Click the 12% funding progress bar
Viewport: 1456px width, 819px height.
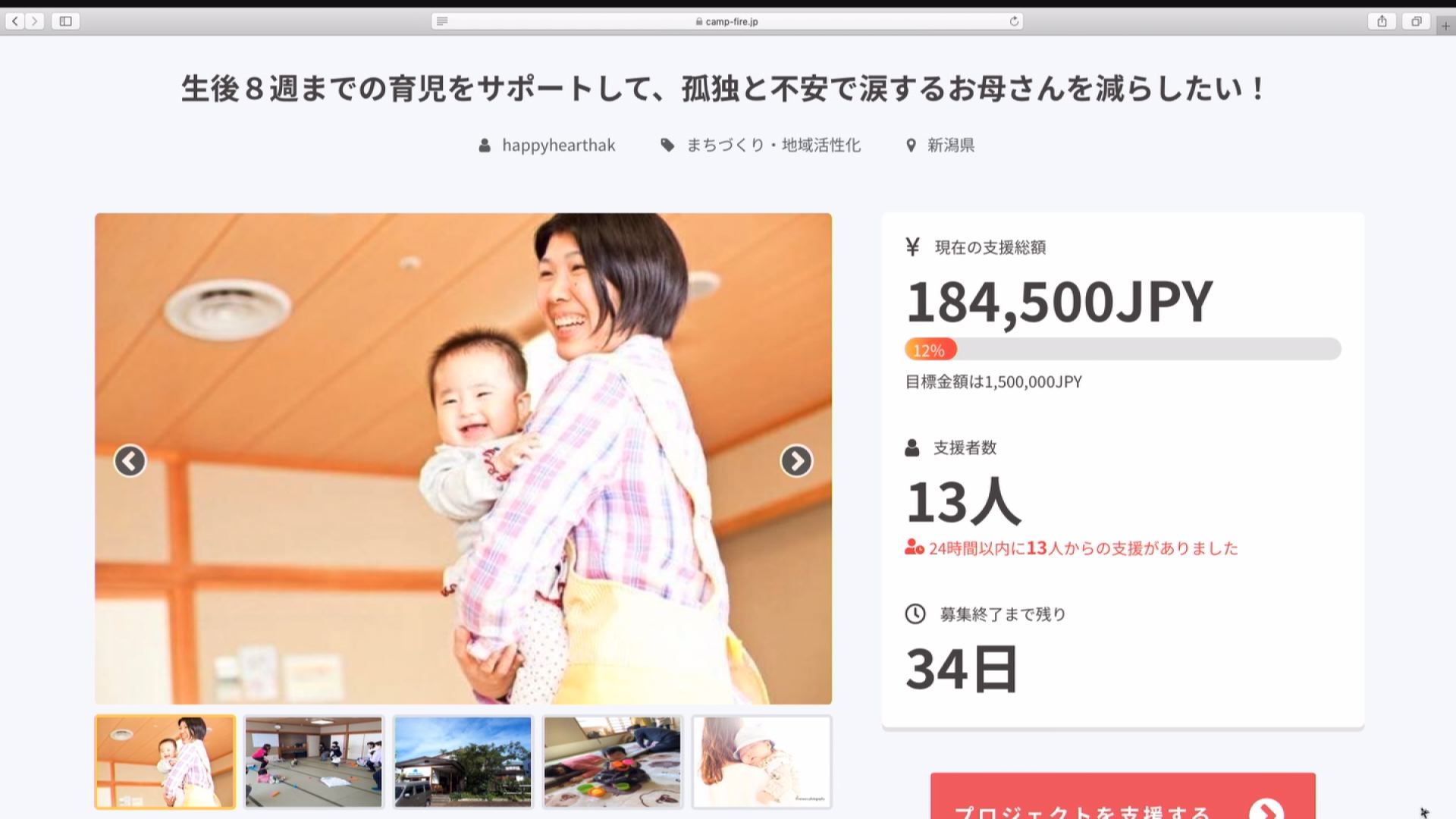[x=1123, y=349]
